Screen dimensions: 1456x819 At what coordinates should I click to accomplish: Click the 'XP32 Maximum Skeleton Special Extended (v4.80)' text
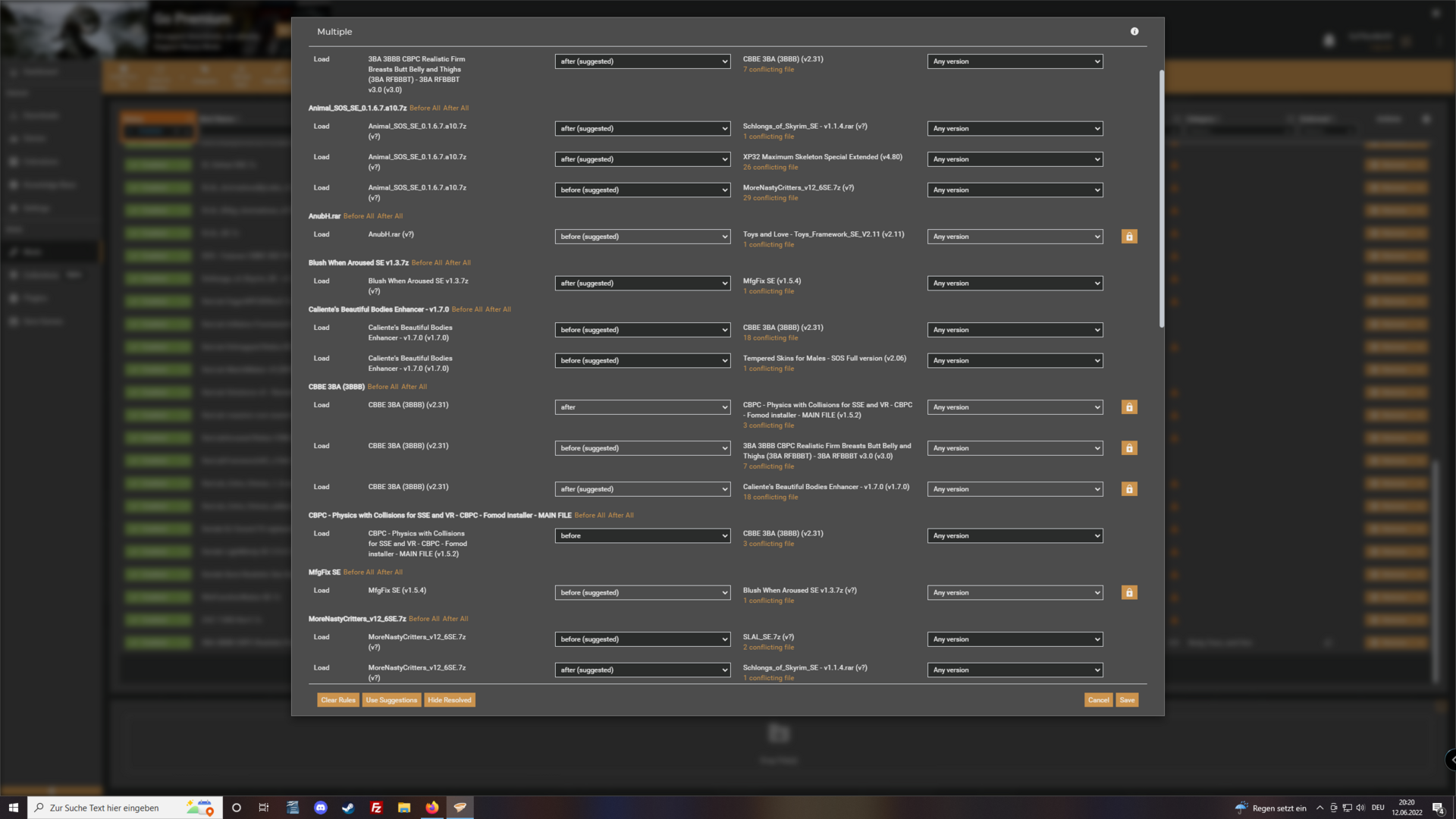click(x=823, y=157)
